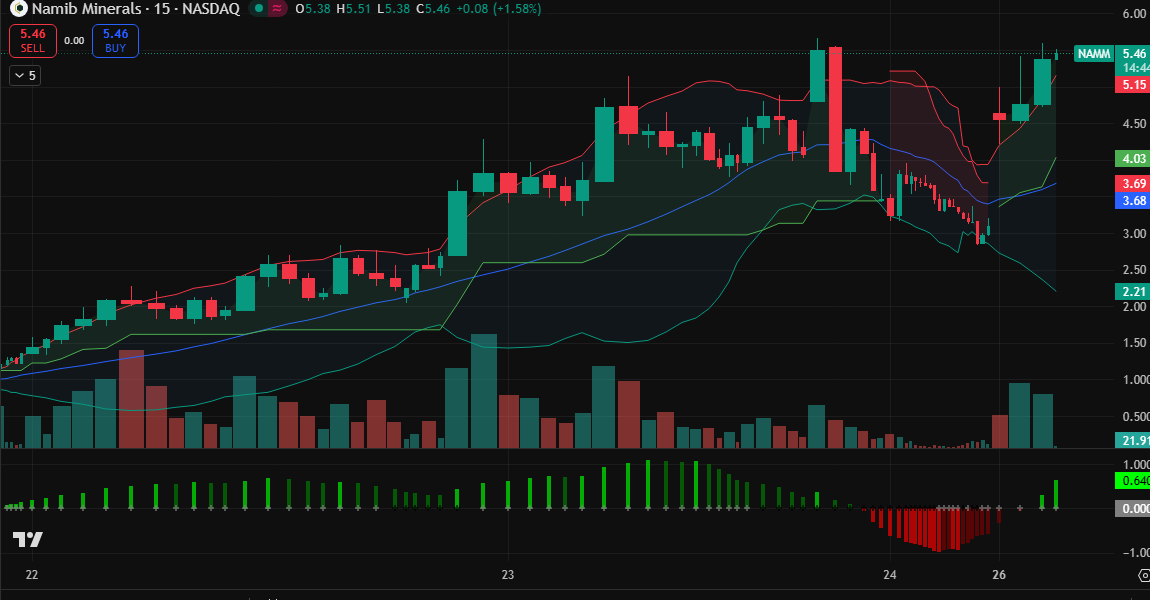The height and width of the screenshot is (600, 1150).
Task: Open chart settings via hexagon gear icon
Action: point(1143,574)
